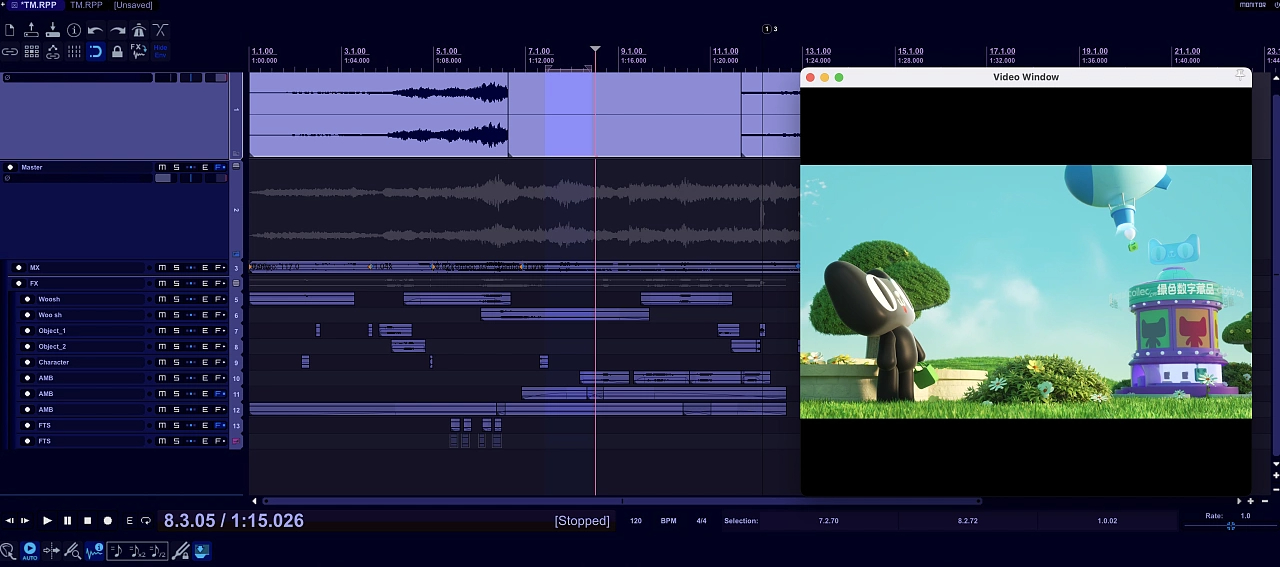
Task: Undo the last action
Action: (95, 30)
